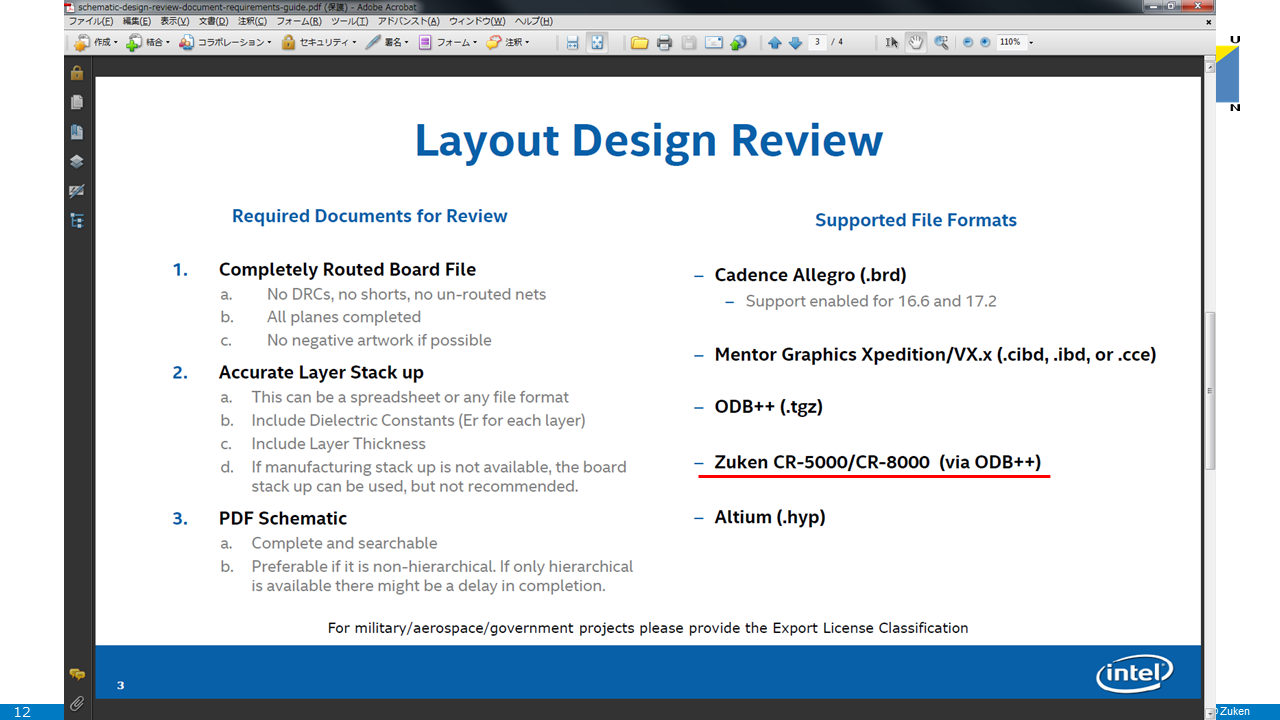Click 'PDF Schematic' heading

pos(283,518)
